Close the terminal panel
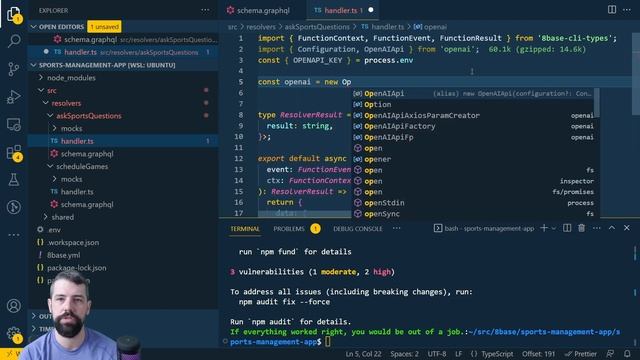Image resolution: width=640 pixels, height=360 pixels. coord(627,228)
